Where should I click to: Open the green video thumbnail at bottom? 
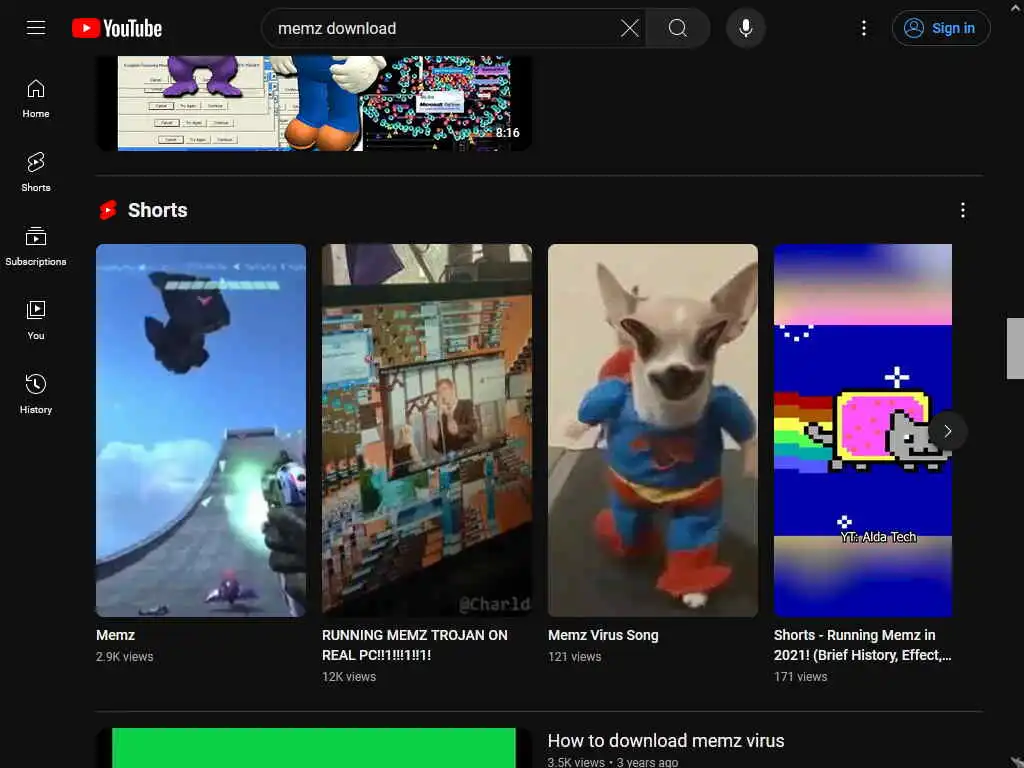pyautogui.click(x=313, y=748)
